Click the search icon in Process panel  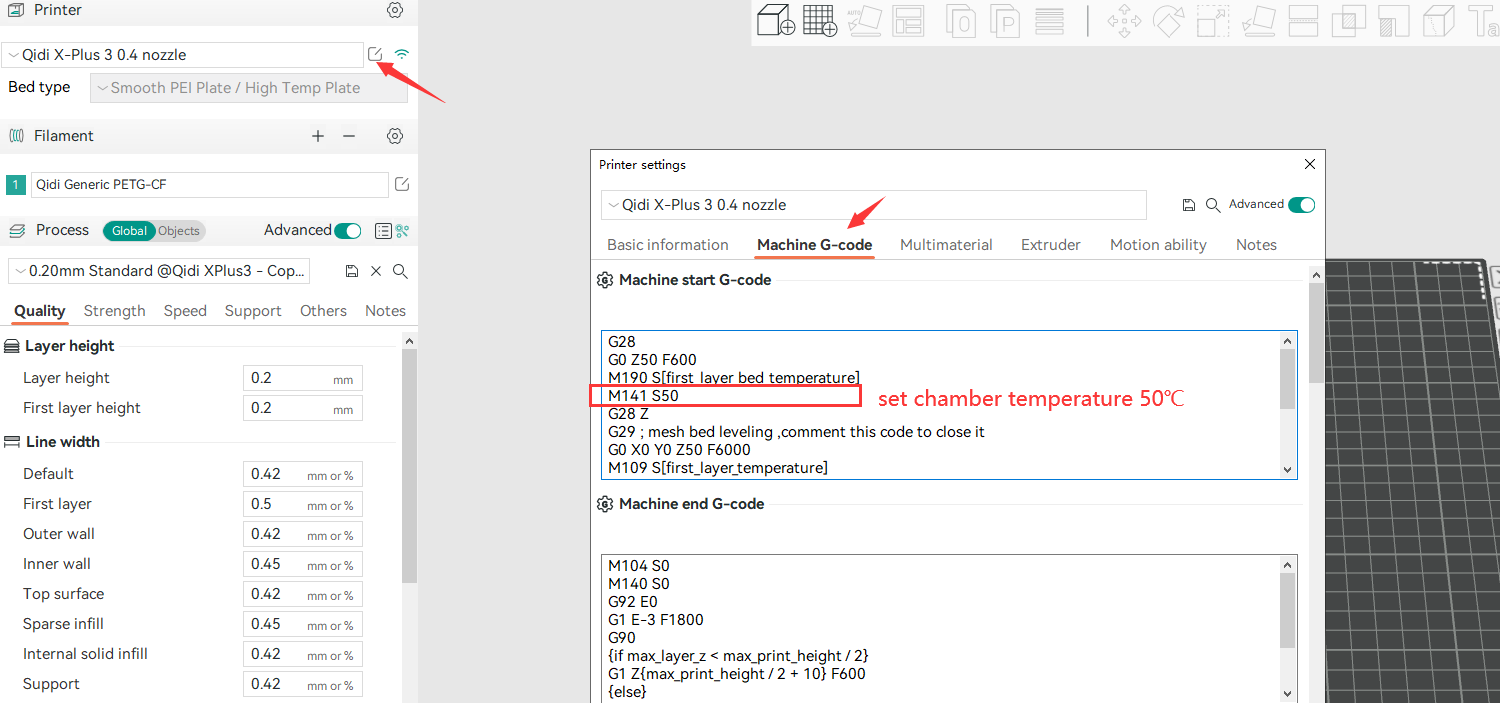point(400,271)
